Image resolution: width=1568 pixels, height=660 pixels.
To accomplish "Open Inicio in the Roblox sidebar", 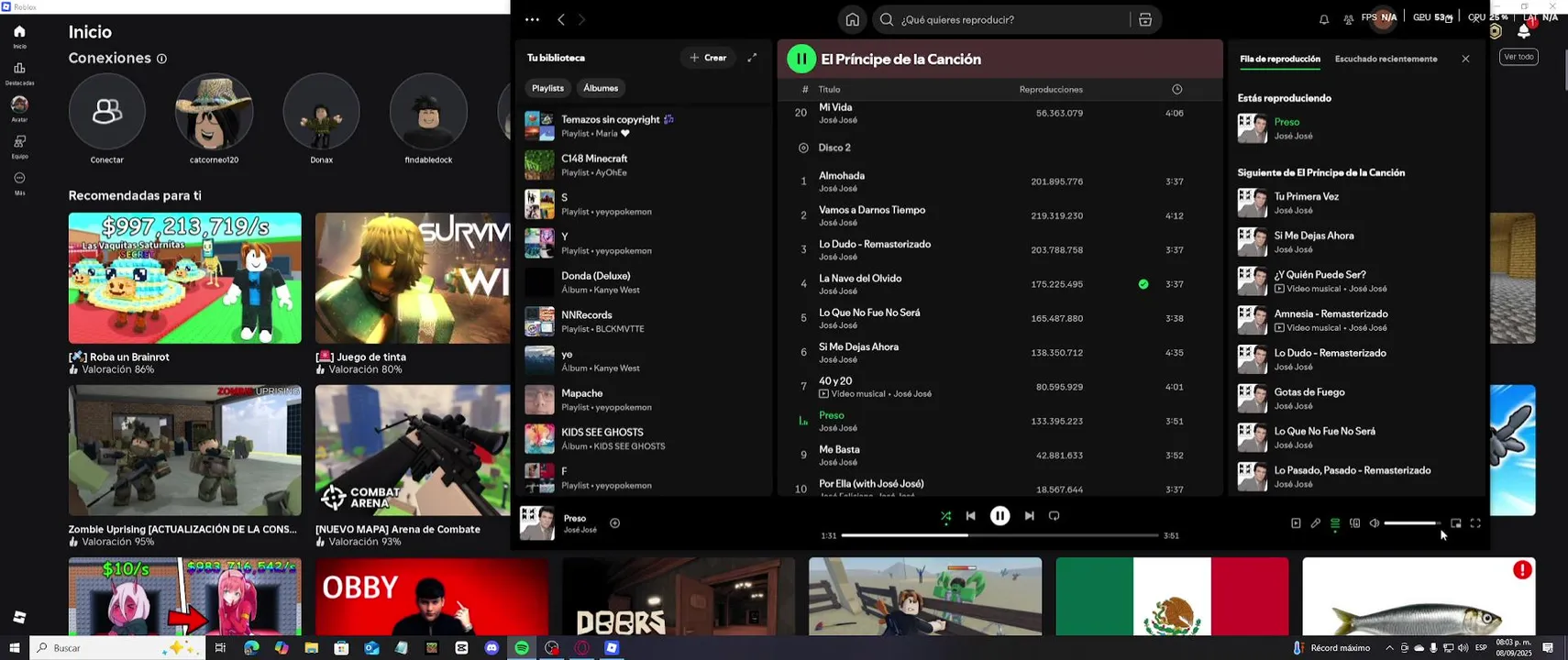I will [19, 36].
